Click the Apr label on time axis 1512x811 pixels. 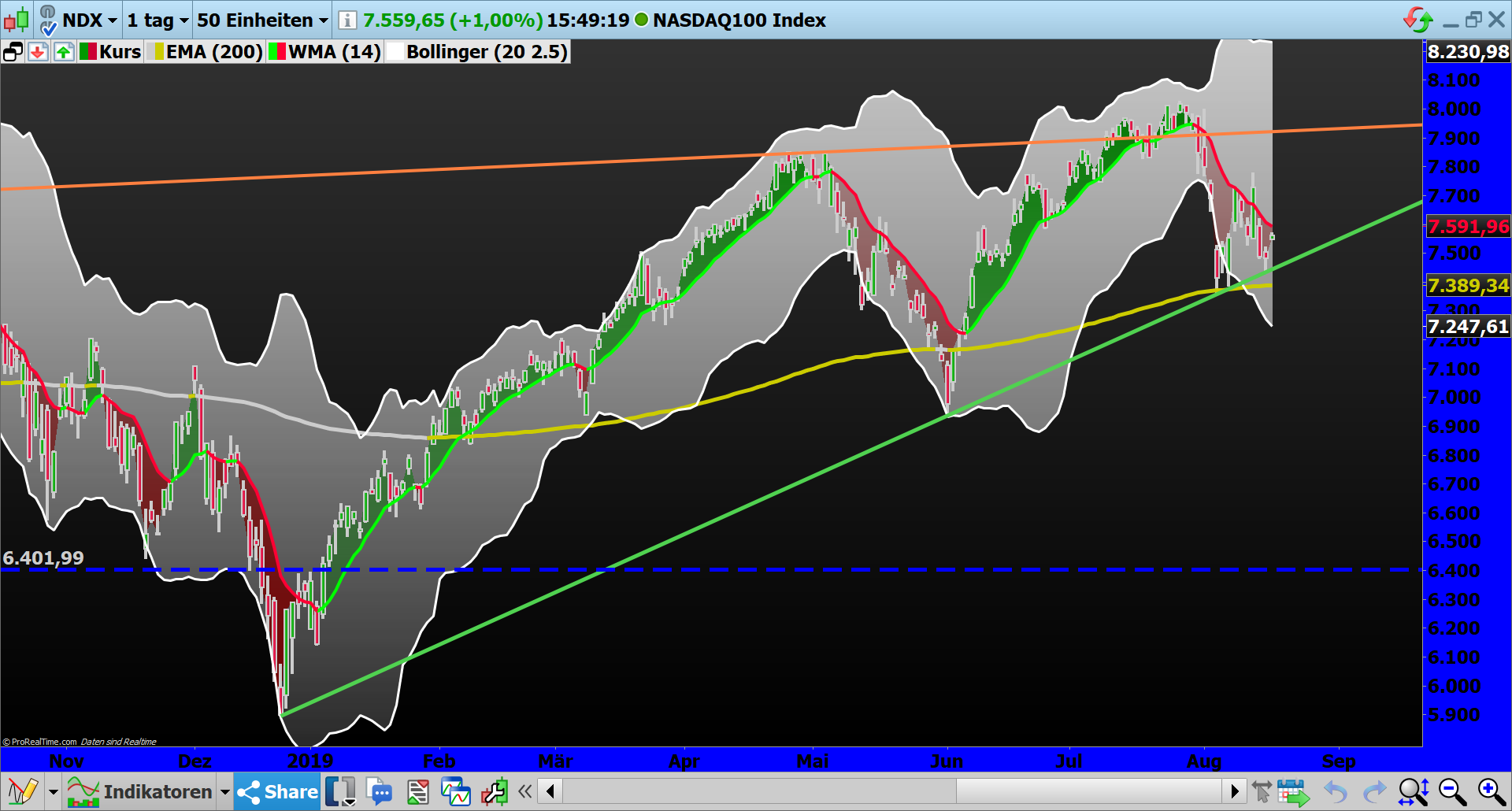tap(684, 761)
